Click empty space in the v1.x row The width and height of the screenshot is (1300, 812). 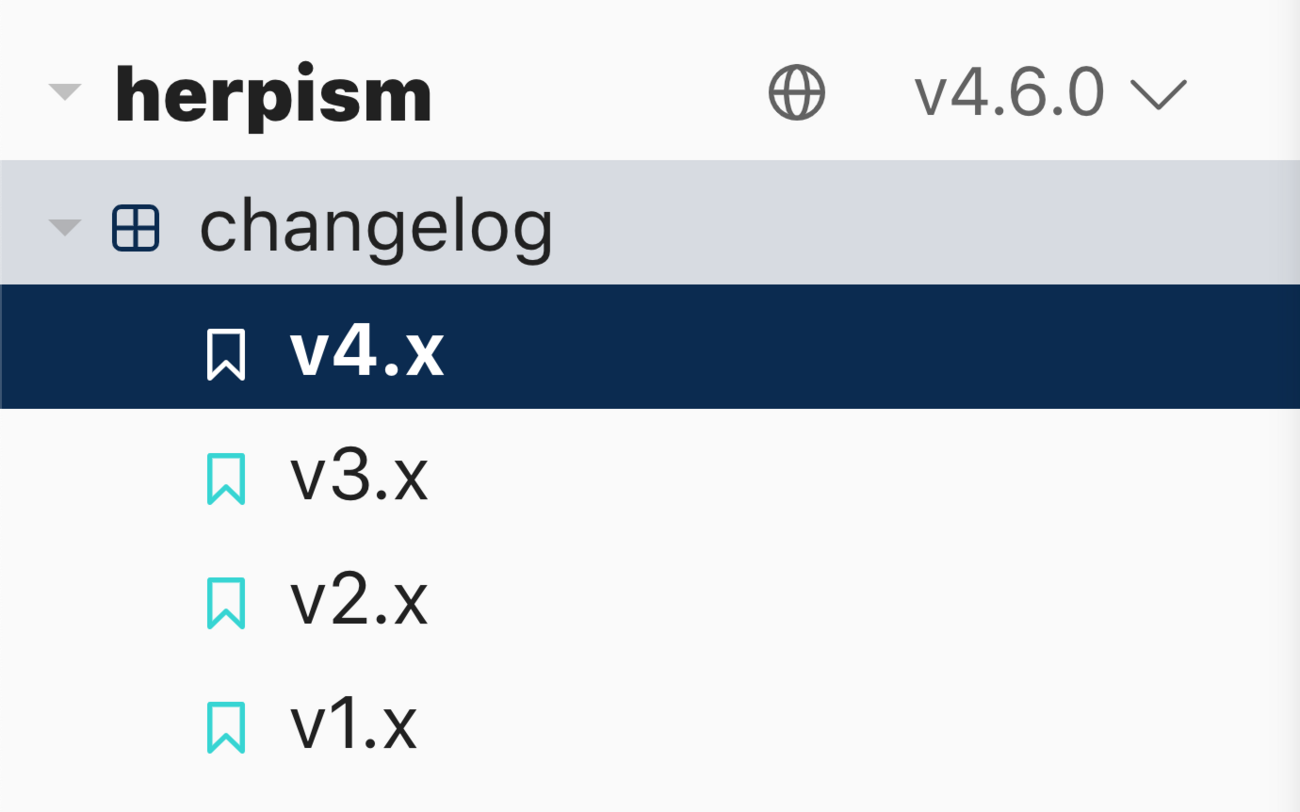click(x=850, y=725)
